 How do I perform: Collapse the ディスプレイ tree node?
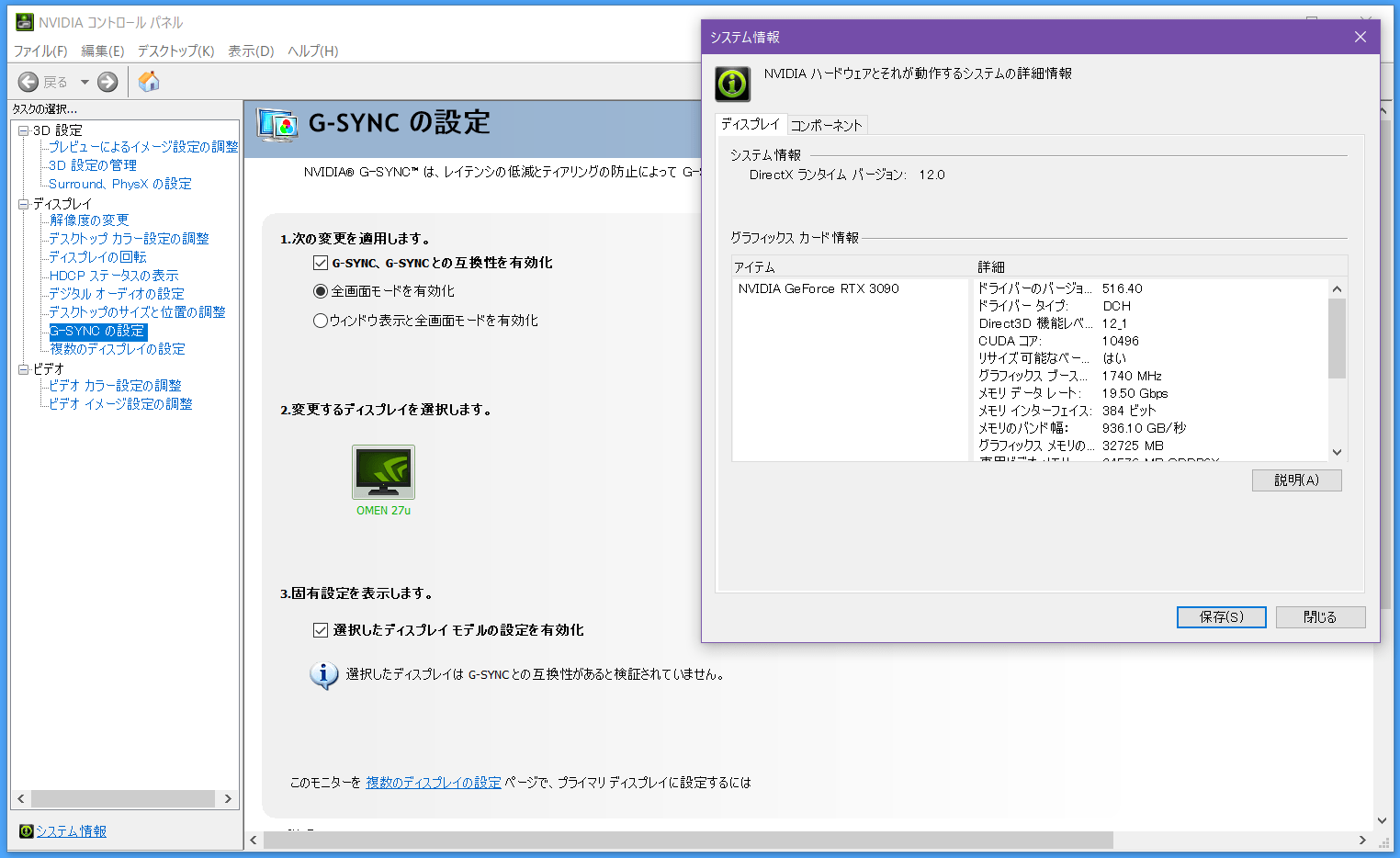pos(24,204)
